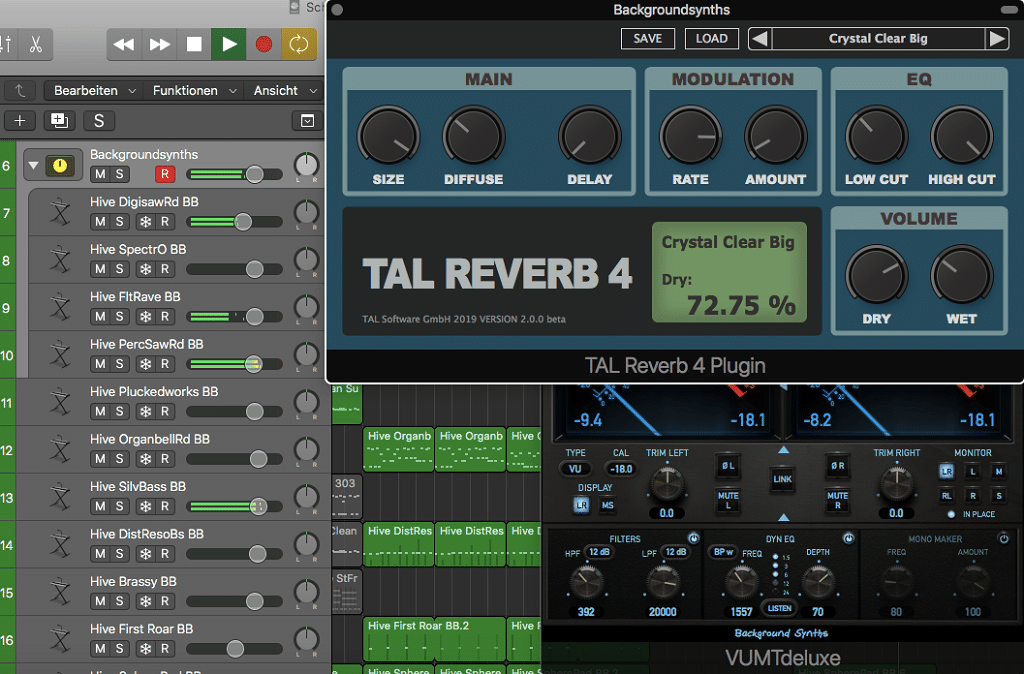Screen dimensions: 1024x674
Task: Toggle the red R button on Backgroundsynths
Action: (165, 174)
